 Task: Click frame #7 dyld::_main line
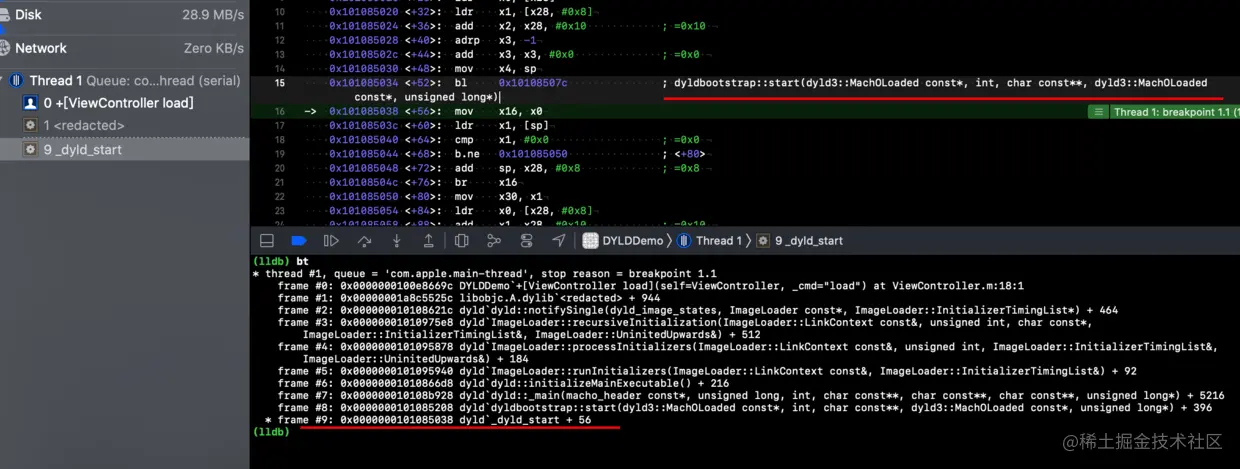[751, 395]
